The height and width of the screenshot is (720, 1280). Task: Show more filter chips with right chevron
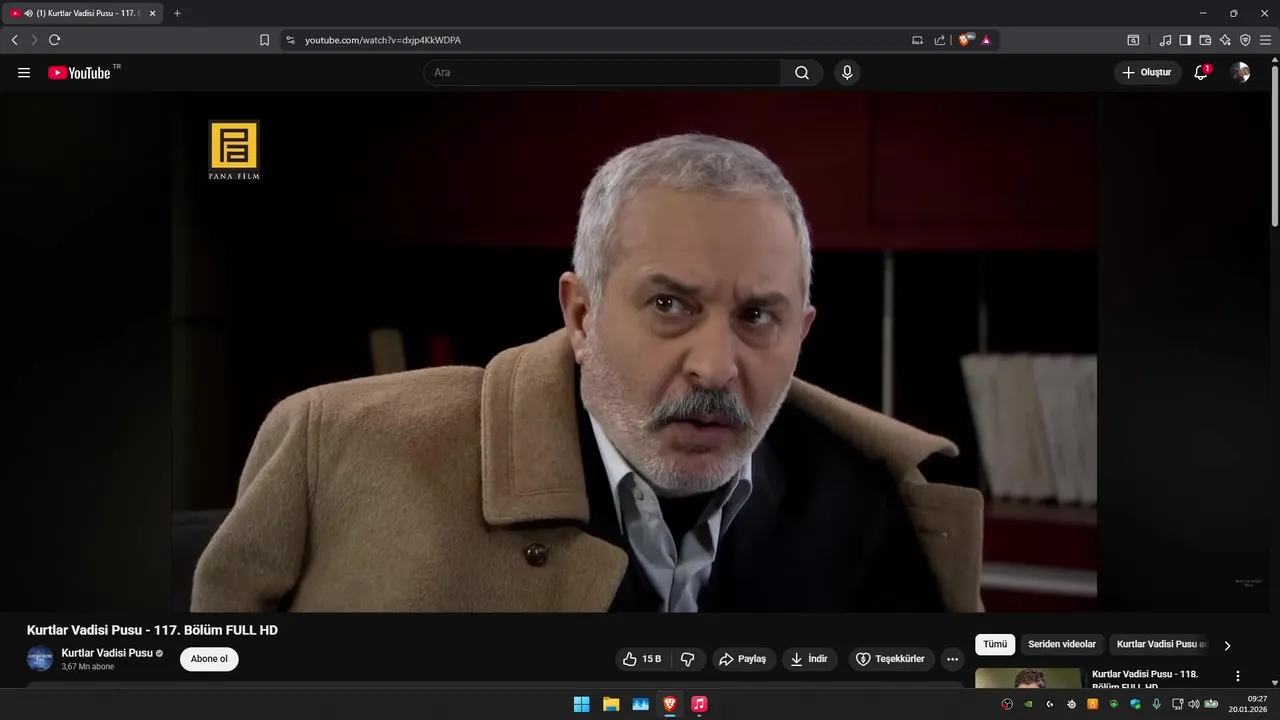[x=1227, y=646]
